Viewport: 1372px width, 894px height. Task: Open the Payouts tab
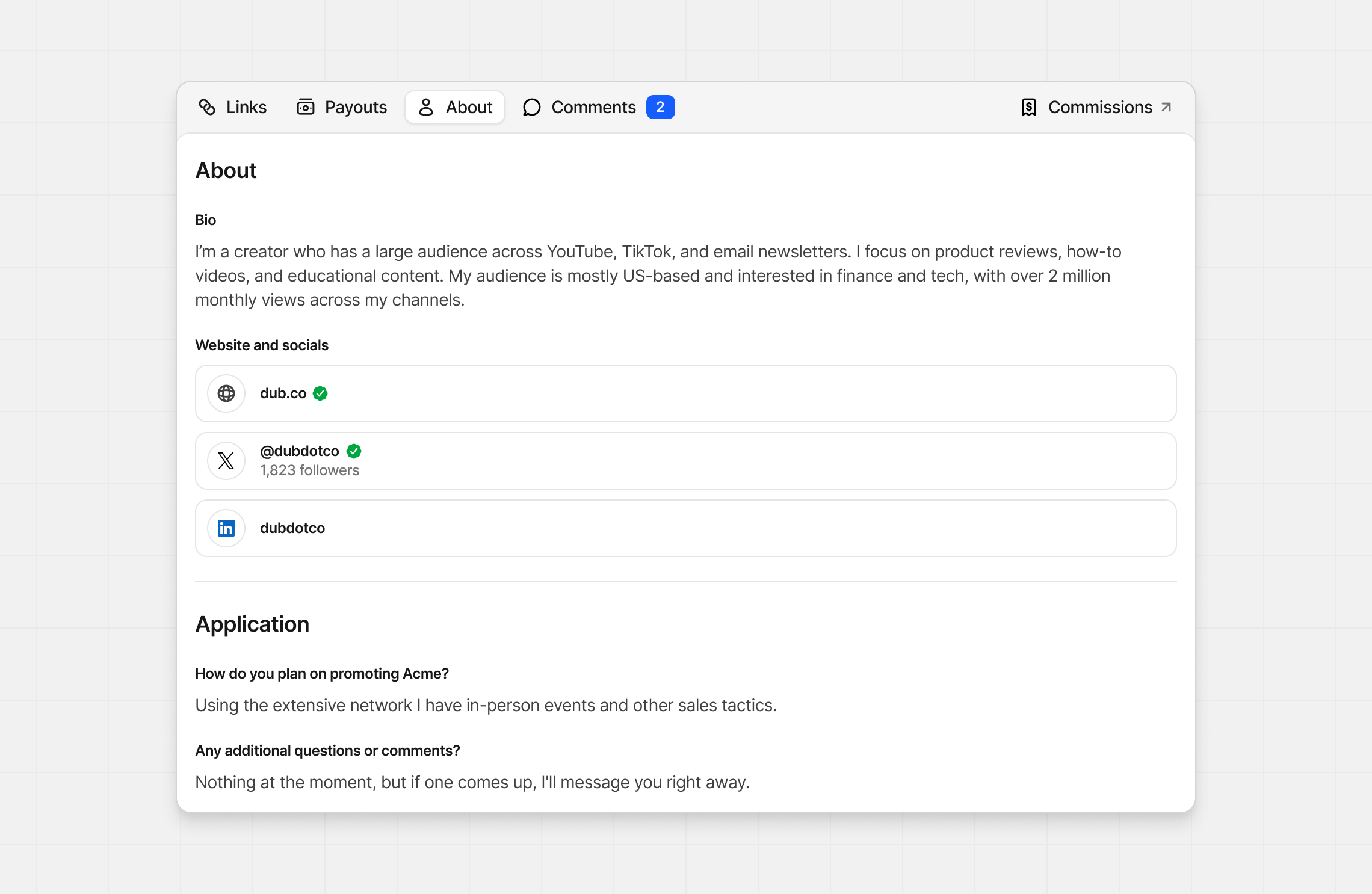(356, 107)
